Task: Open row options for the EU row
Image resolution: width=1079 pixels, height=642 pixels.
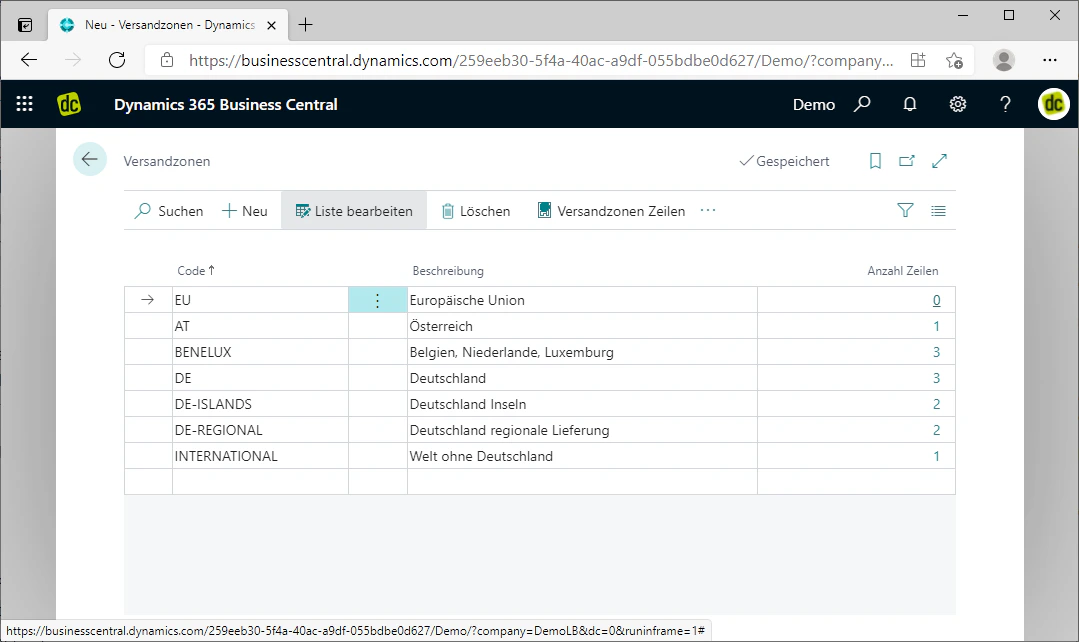Action: [377, 300]
